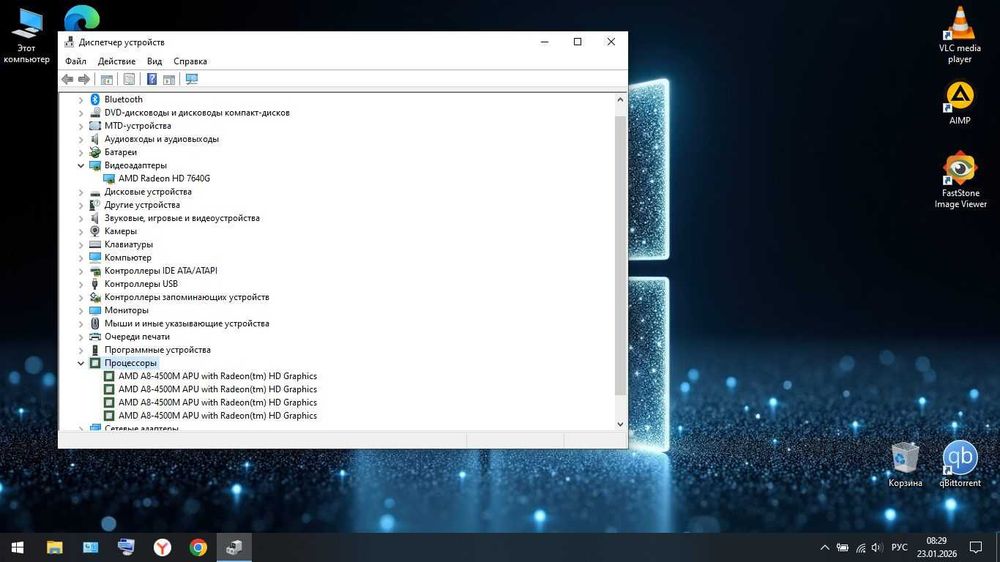Select the Bluetooth category icon
The width and height of the screenshot is (1000, 562).
pyautogui.click(x=95, y=99)
